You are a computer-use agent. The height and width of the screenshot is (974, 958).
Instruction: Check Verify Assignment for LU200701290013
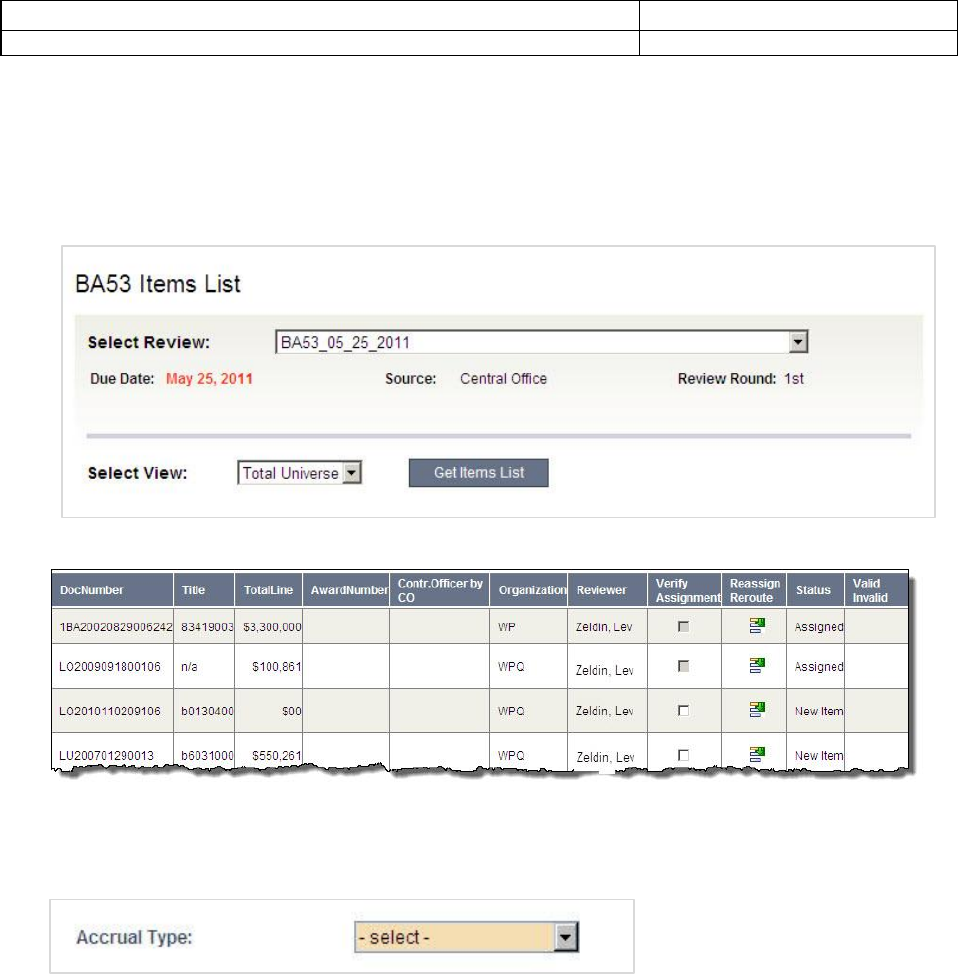pos(683,755)
